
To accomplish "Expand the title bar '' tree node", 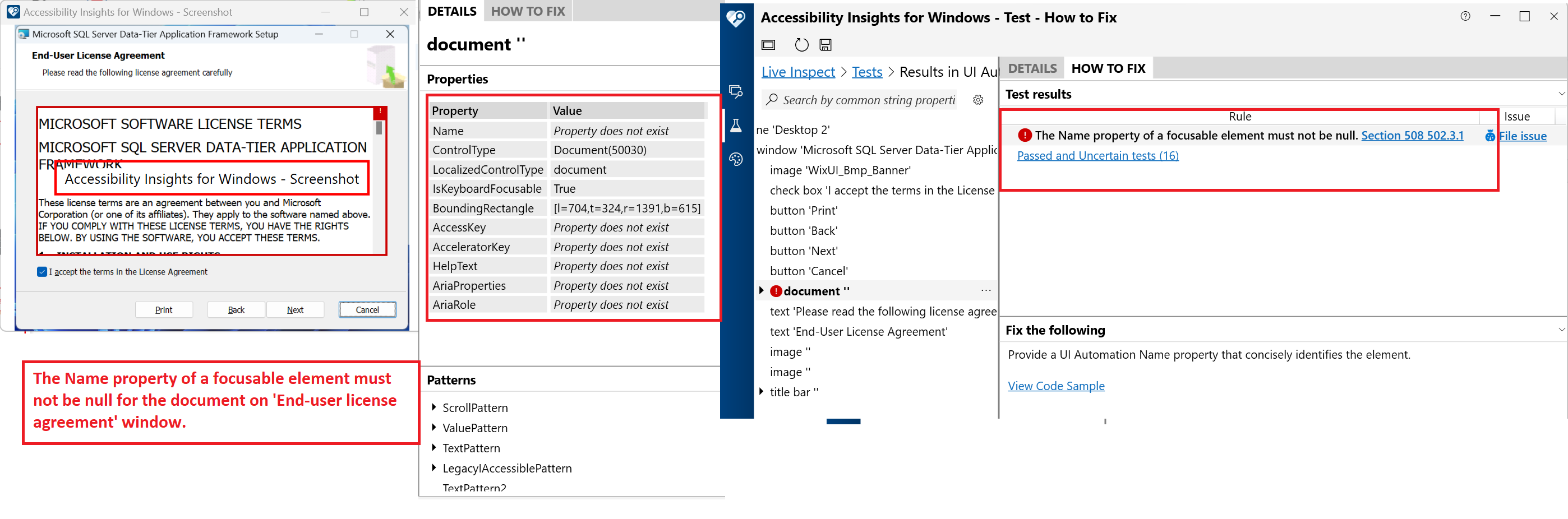I will point(762,391).
